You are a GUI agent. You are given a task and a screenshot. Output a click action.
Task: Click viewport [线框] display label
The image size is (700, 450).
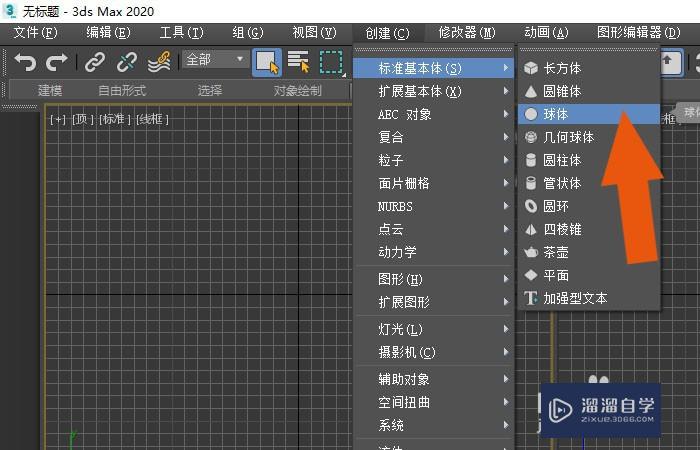click(x=152, y=119)
